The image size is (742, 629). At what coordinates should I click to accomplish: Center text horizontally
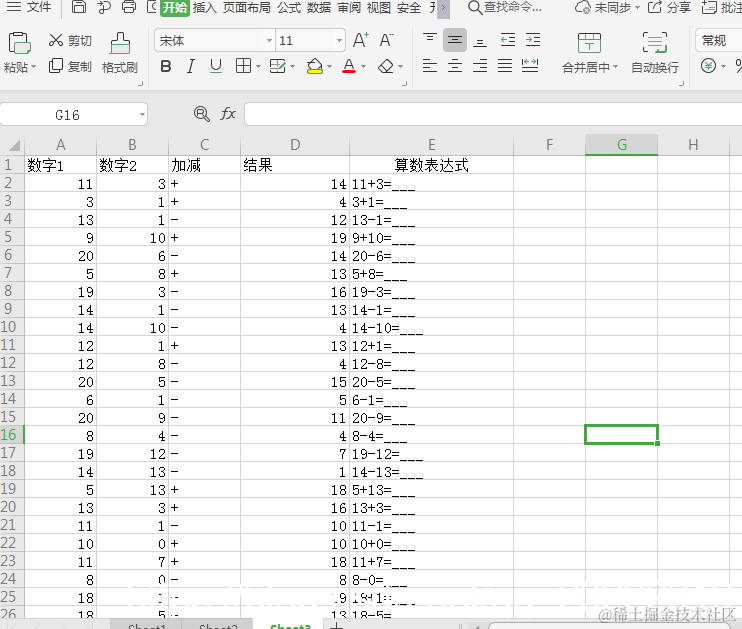[455, 66]
